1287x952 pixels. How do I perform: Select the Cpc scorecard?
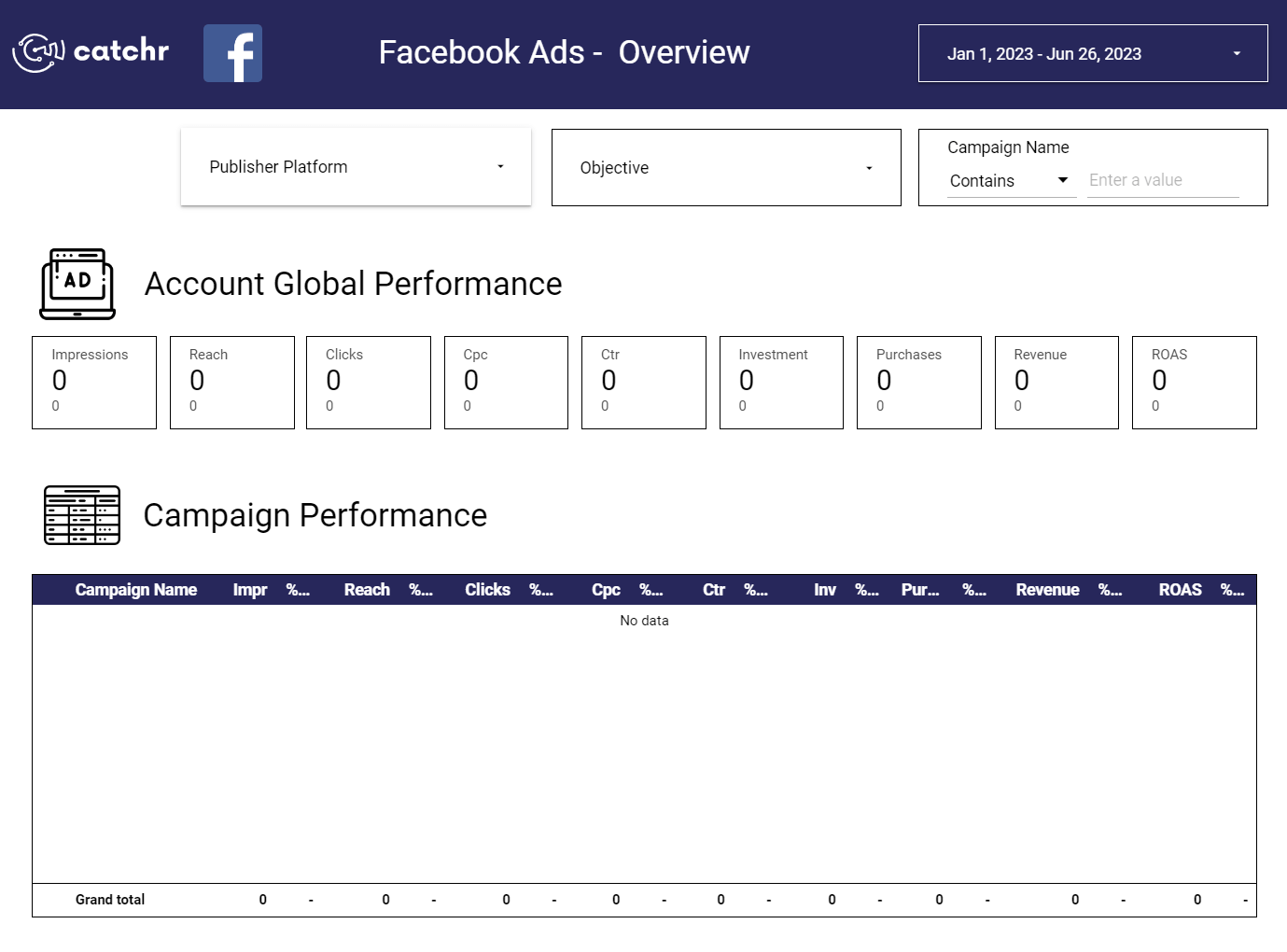(506, 383)
